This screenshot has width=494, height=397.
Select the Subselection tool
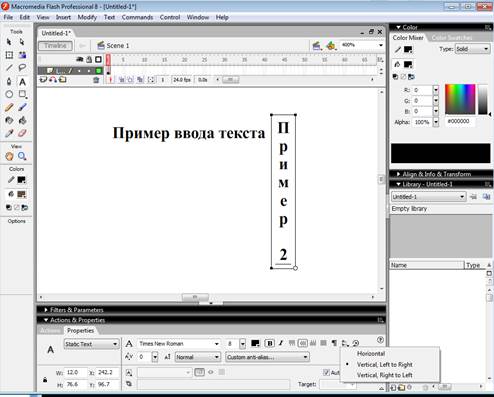click(22, 42)
